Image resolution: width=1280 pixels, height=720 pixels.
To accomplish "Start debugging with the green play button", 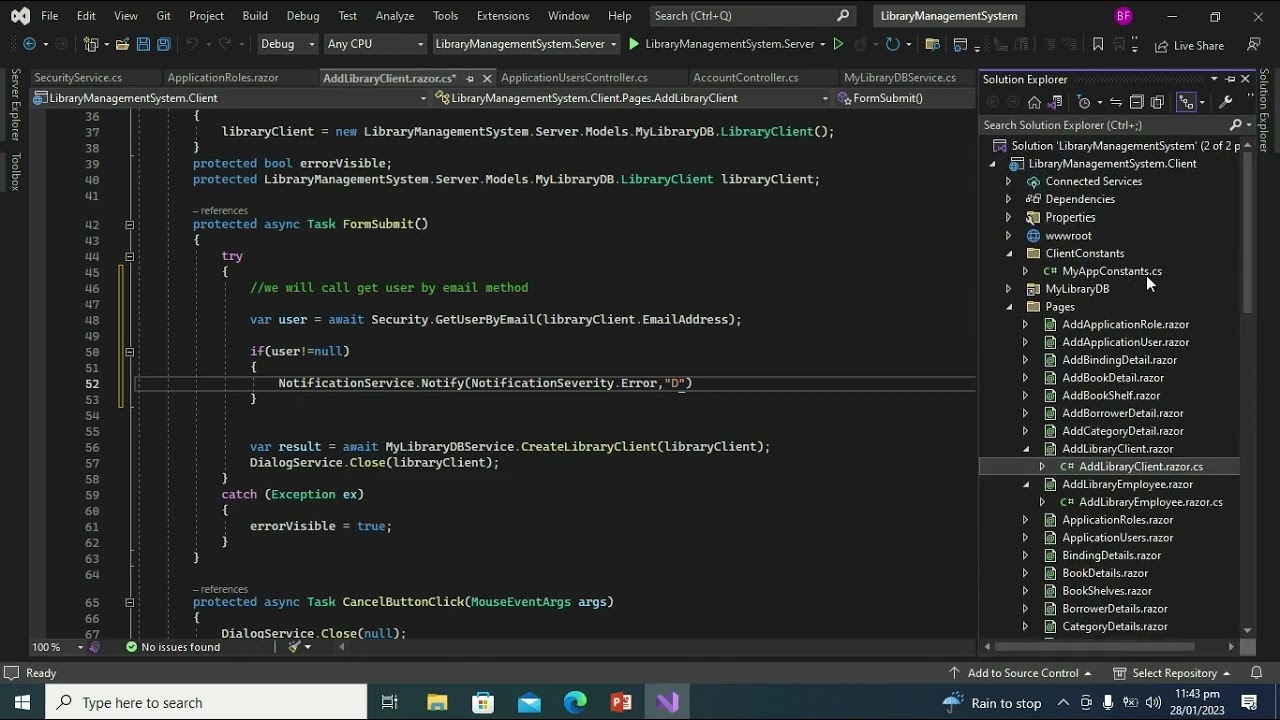I will (x=633, y=44).
